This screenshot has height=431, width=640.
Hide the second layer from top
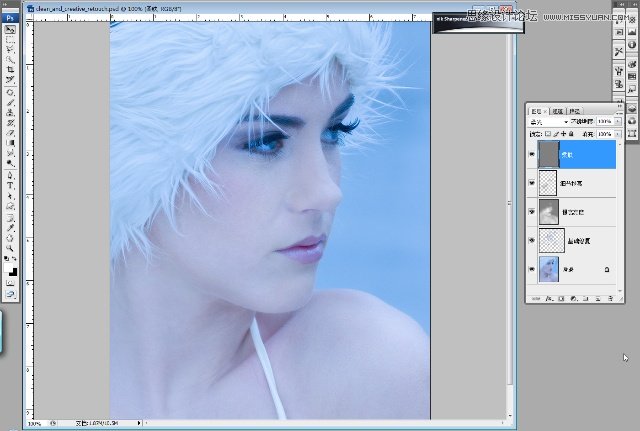[532, 183]
